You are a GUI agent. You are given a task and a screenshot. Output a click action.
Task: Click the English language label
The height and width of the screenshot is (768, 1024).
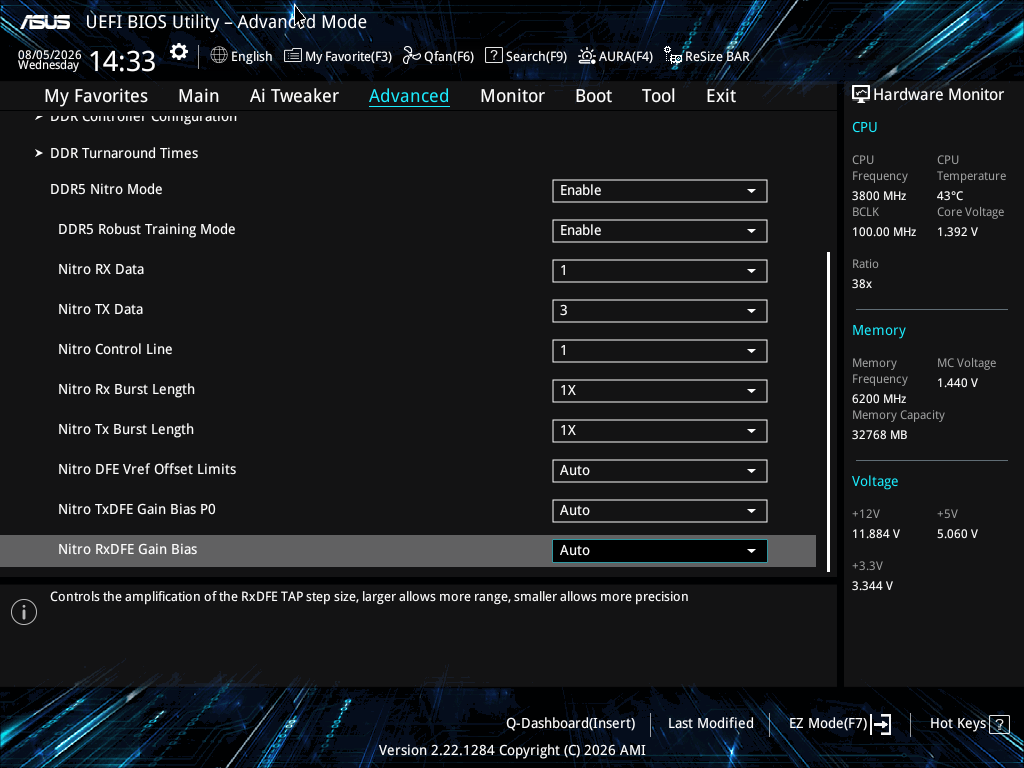(x=251, y=56)
